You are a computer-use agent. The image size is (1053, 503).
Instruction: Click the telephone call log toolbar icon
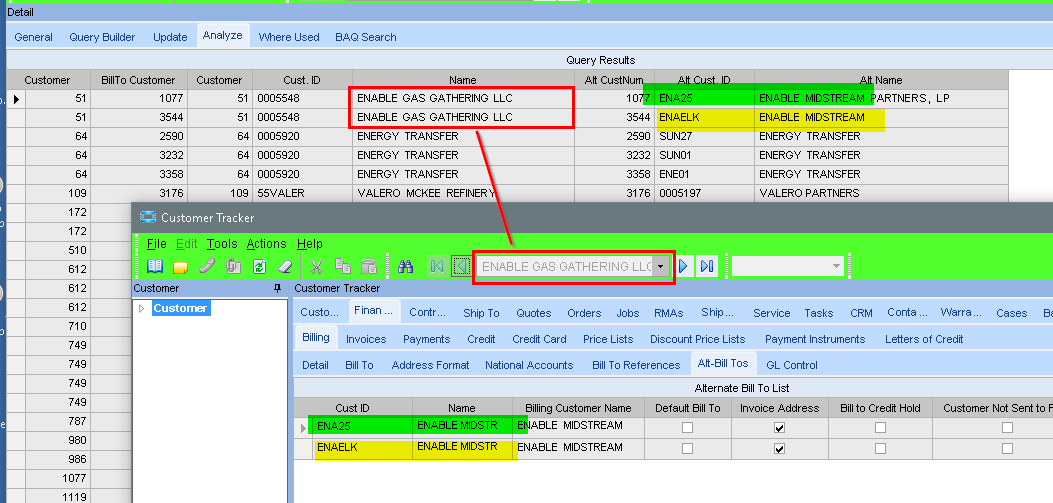click(x=207, y=267)
